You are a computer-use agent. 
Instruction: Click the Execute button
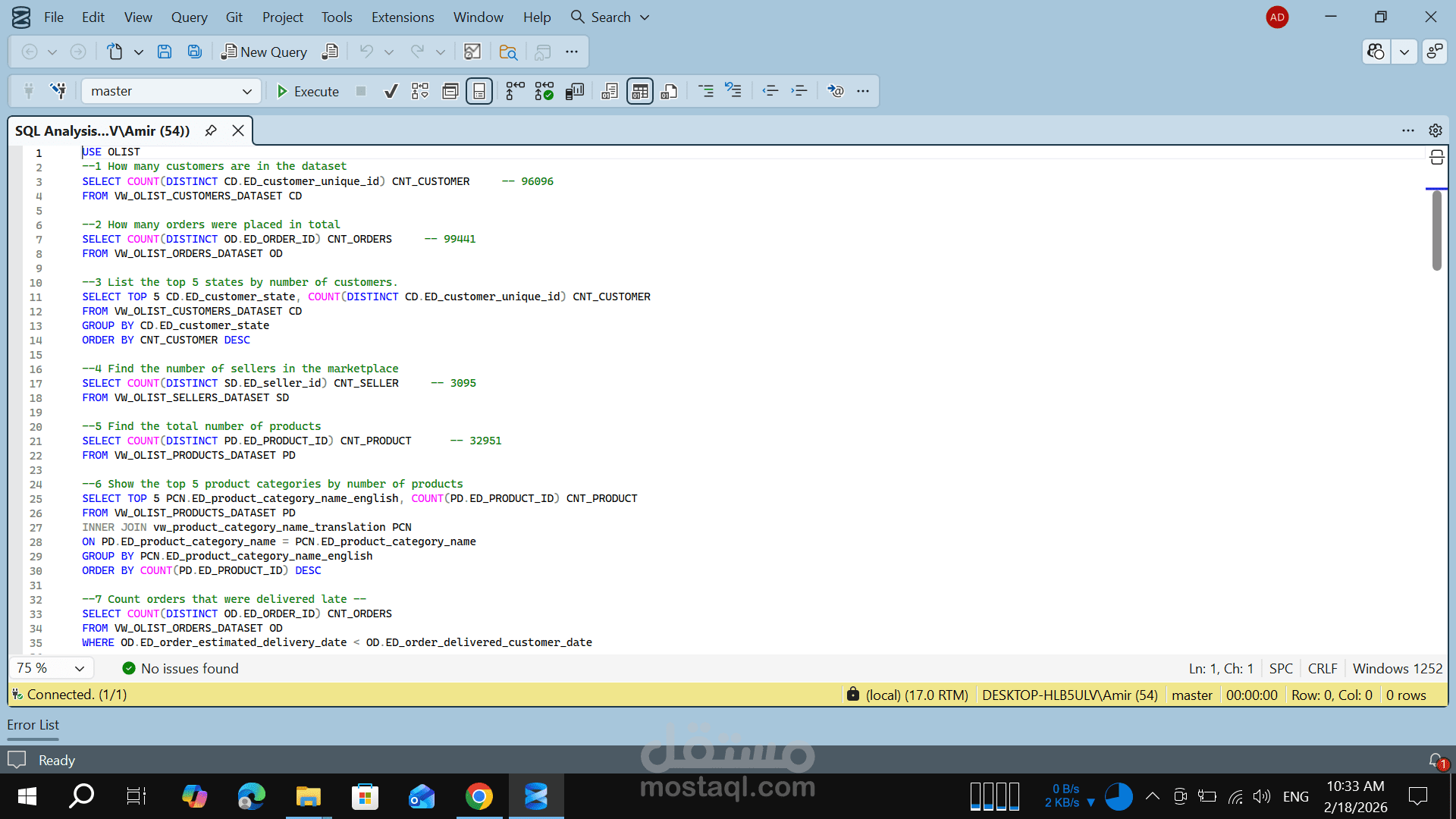click(x=308, y=91)
